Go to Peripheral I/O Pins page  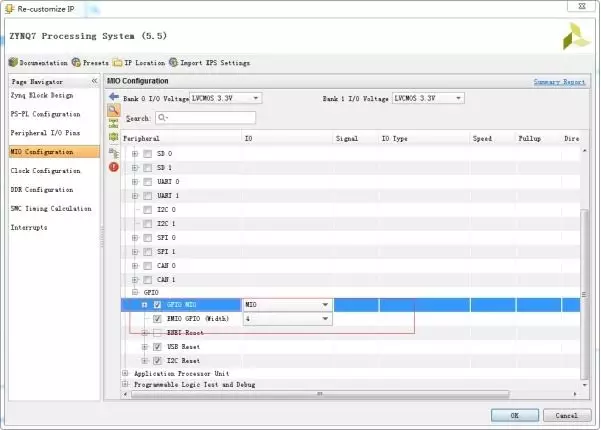[45, 133]
